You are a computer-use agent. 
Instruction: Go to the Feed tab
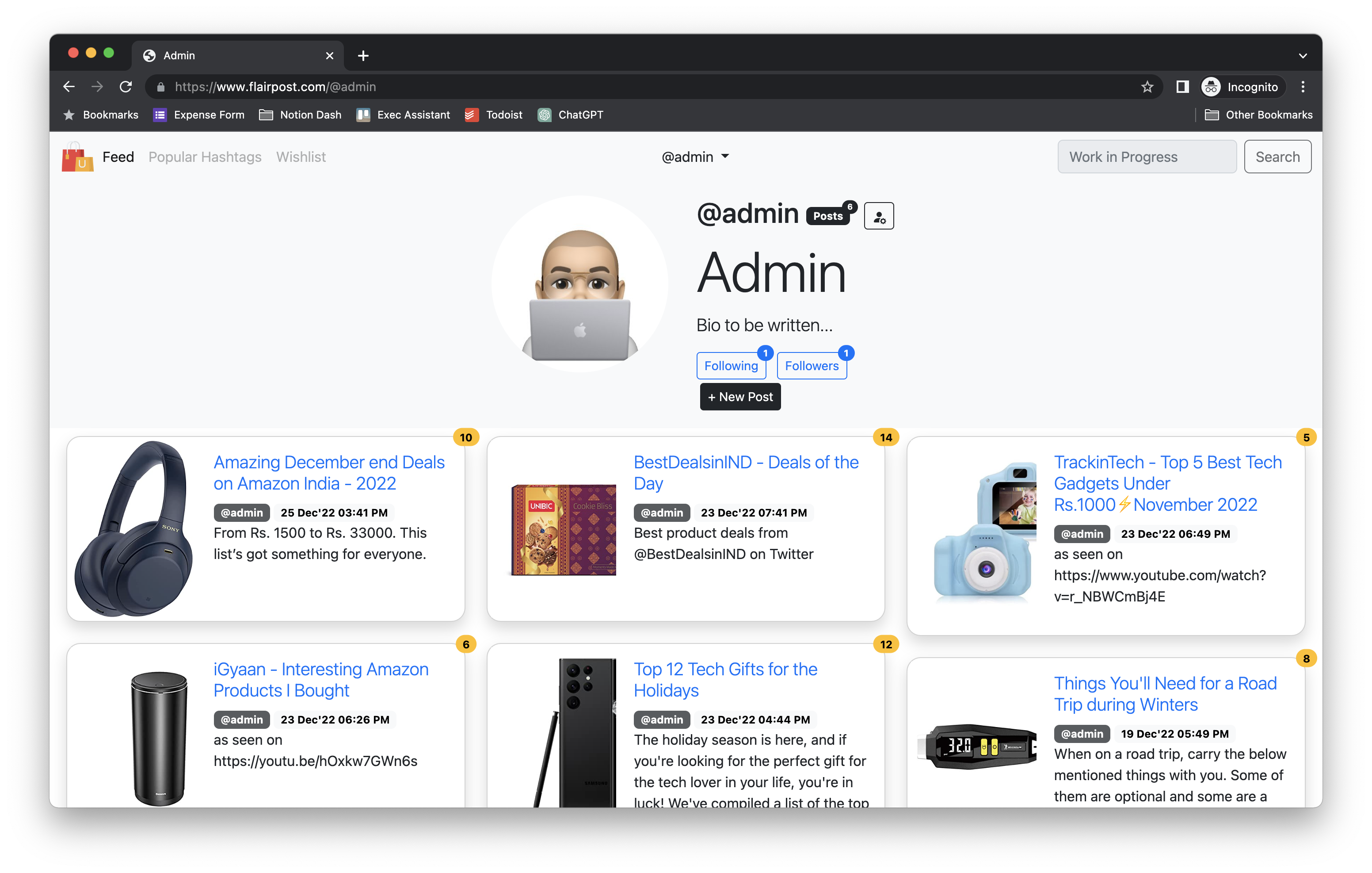(x=118, y=157)
